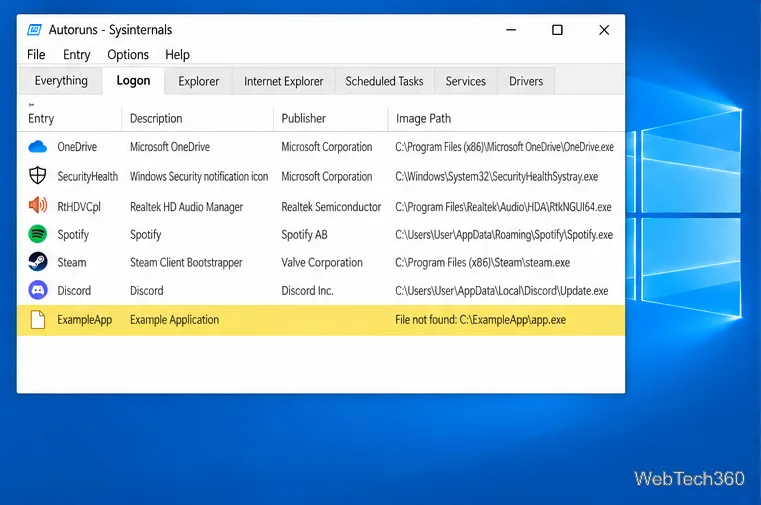
Task: Select the SecurityHealth entry name
Action: point(87,176)
